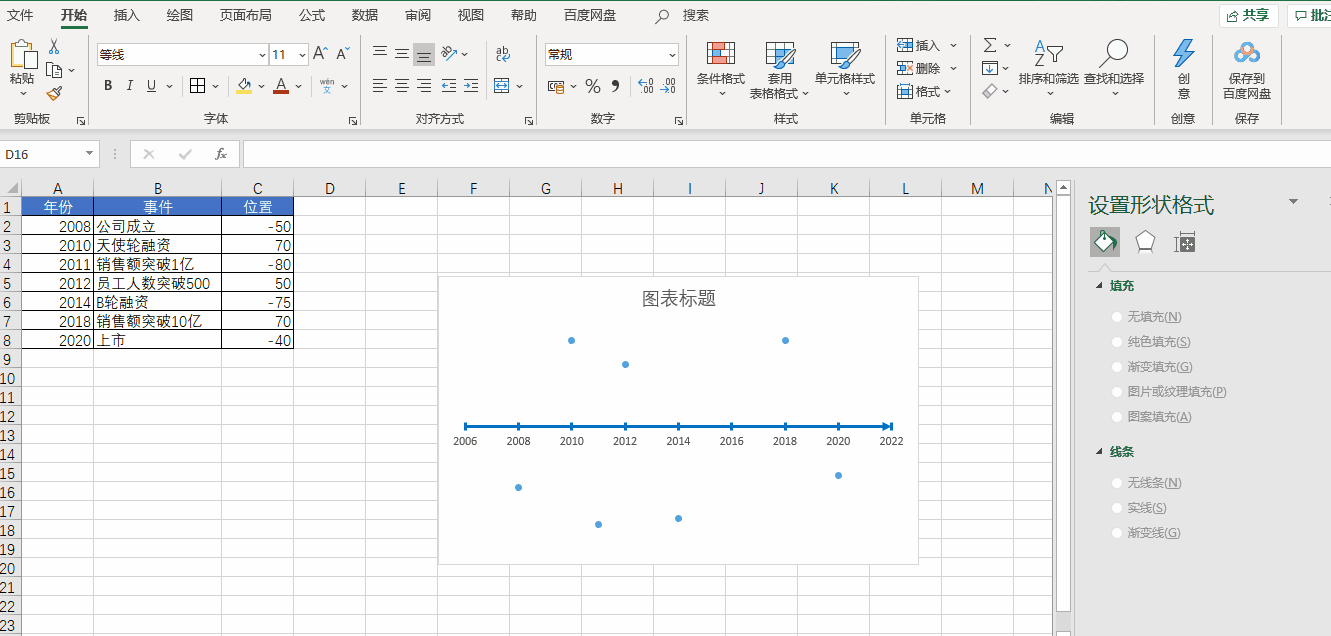Toggle Bold formatting

point(108,86)
